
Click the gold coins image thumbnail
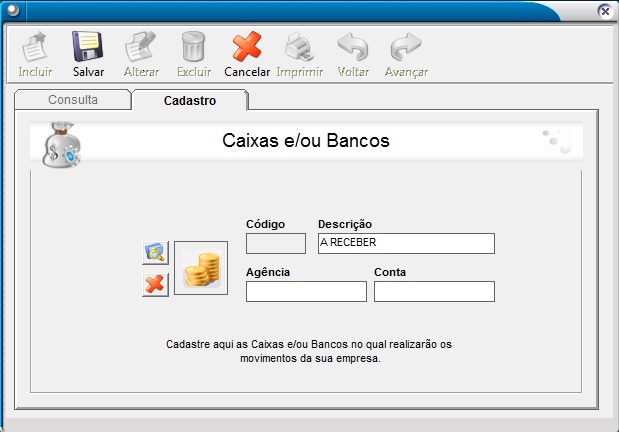(201, 268)
